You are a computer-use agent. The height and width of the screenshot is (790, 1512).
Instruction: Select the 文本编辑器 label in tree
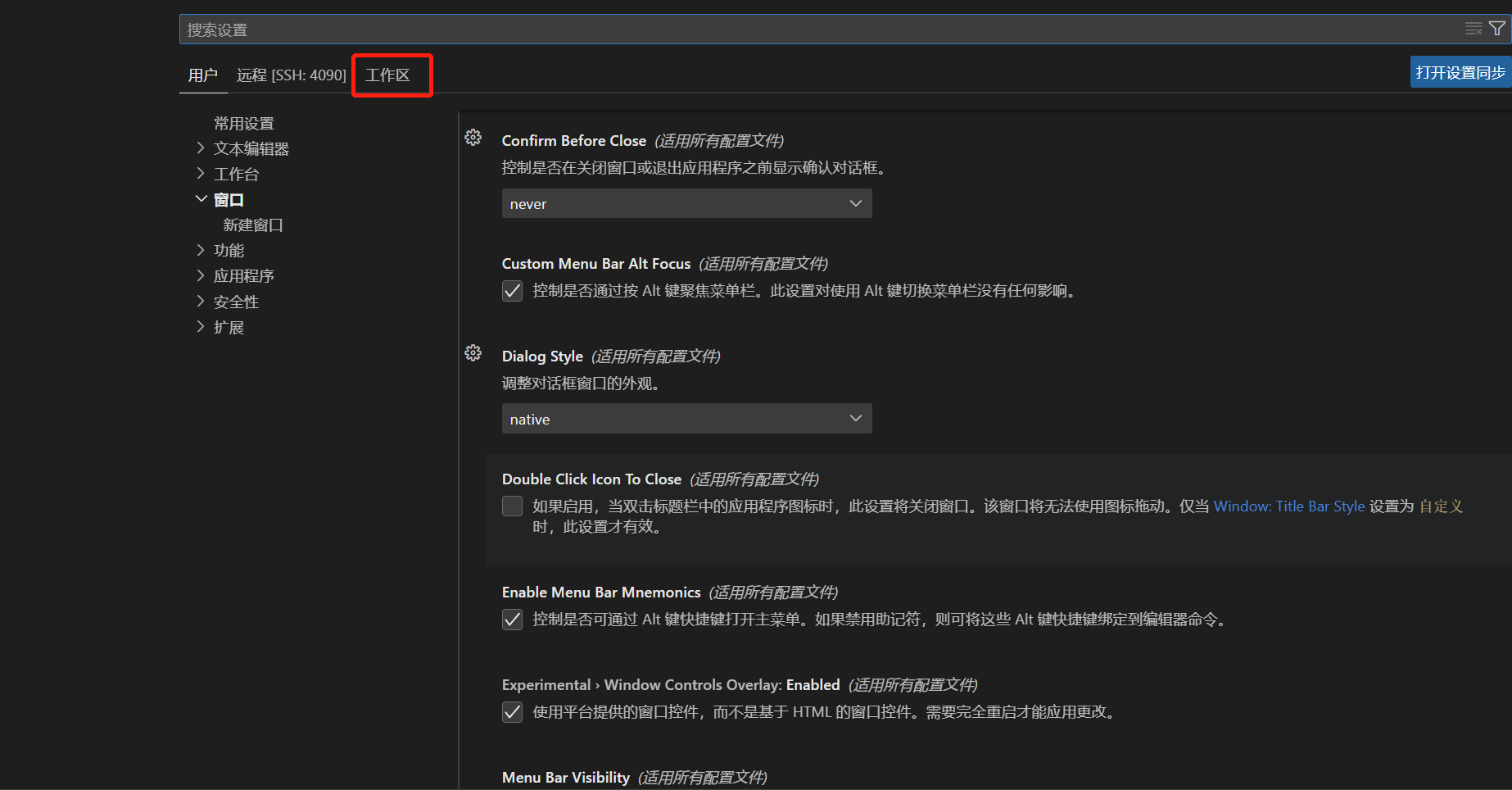251,148
